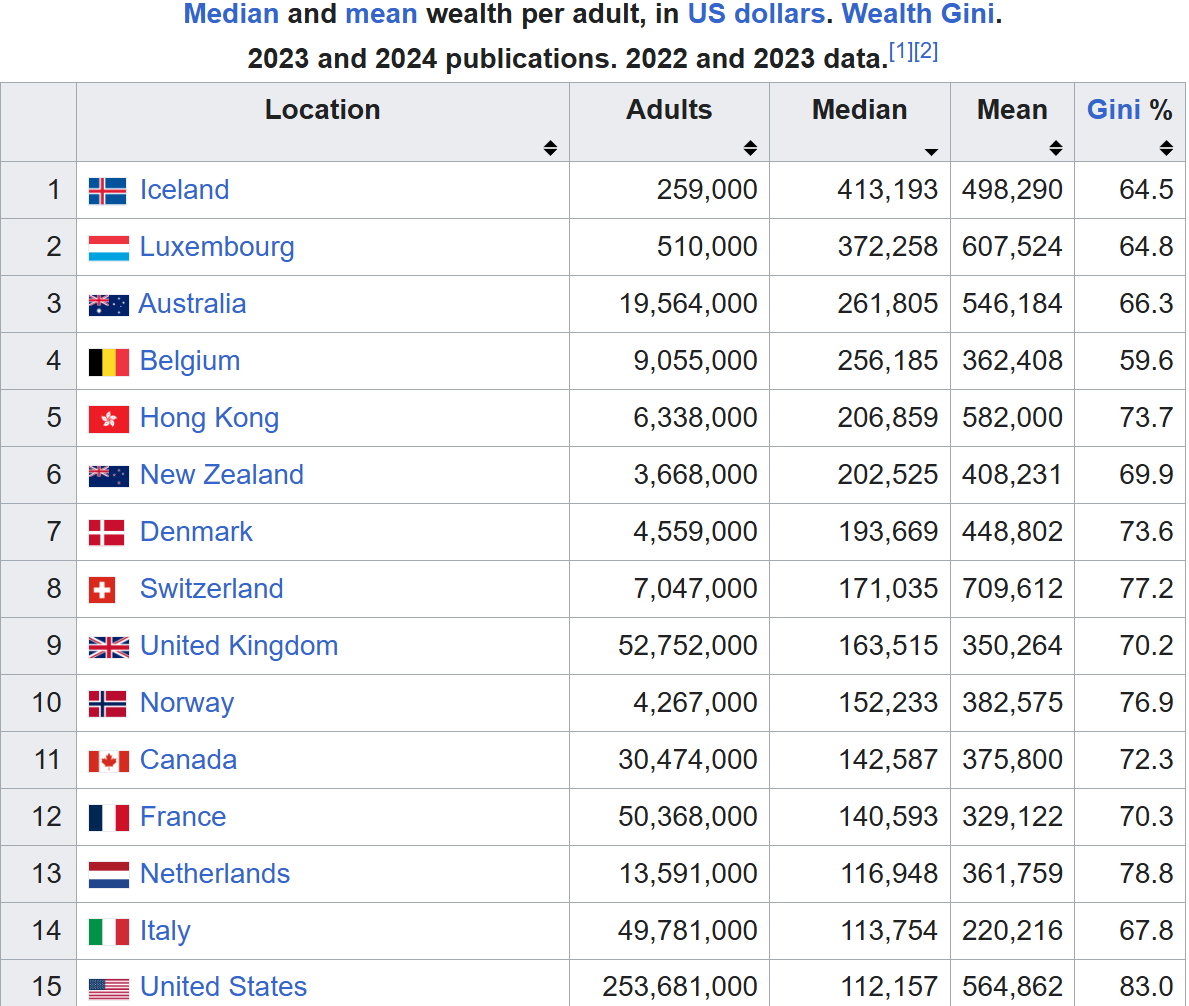Open the France article link
This screenshot has width=1189, height=1006.
[184, 817]
